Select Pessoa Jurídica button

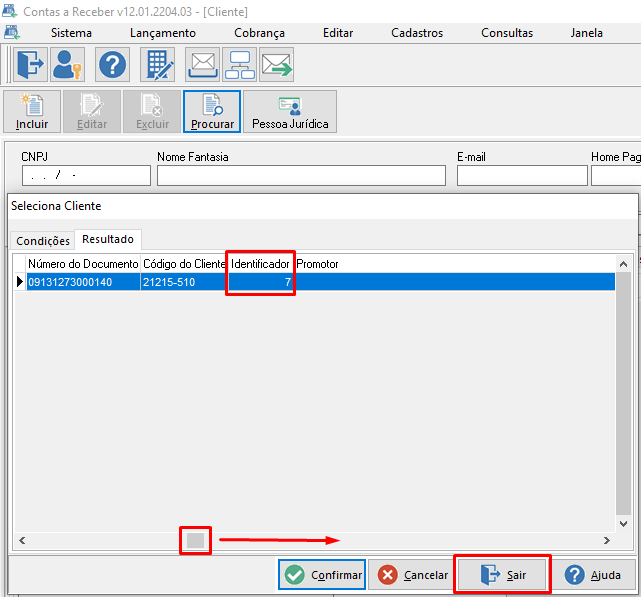[290, 112]
